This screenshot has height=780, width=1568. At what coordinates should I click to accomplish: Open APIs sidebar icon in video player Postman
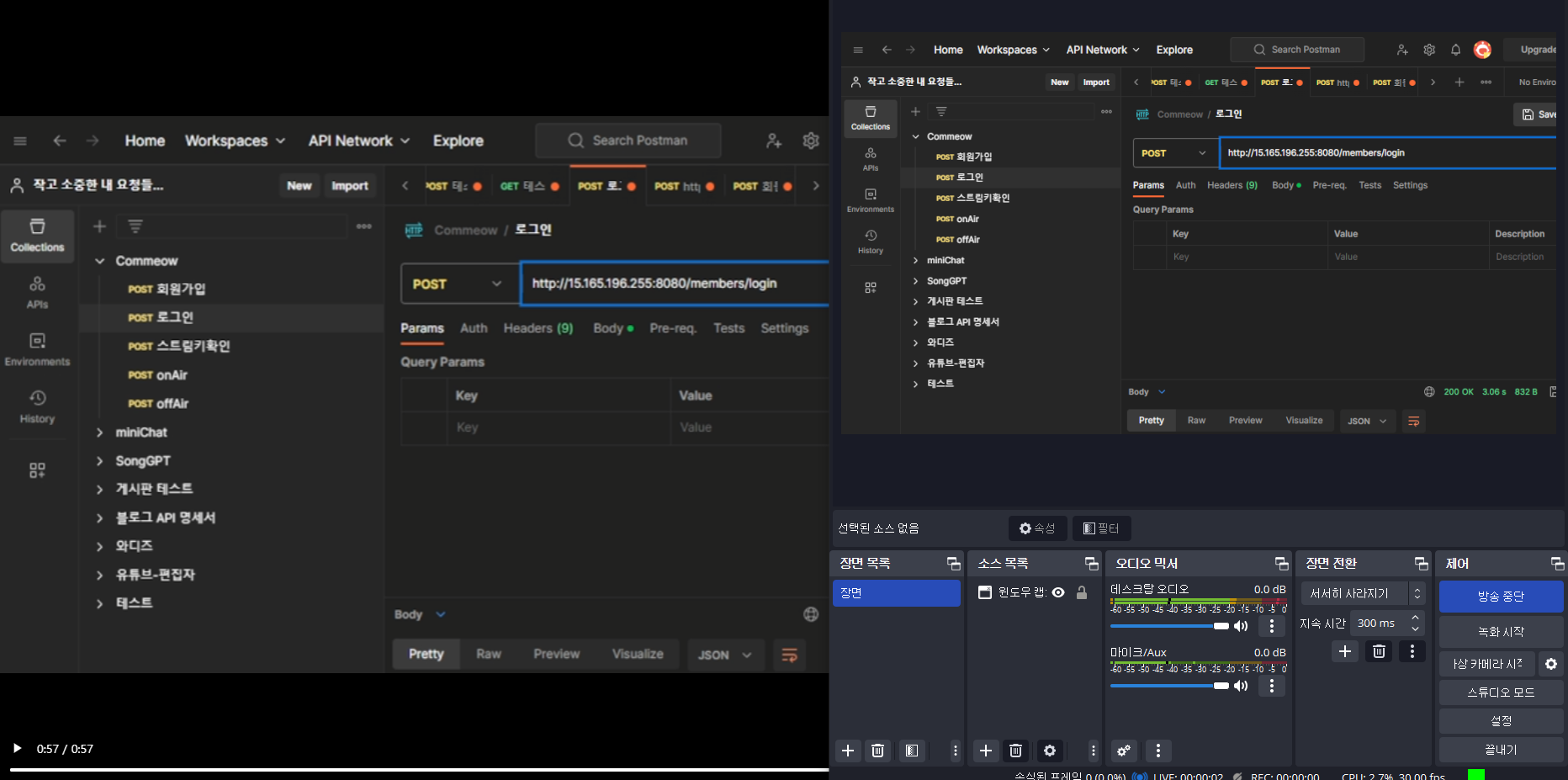(37, 293)
